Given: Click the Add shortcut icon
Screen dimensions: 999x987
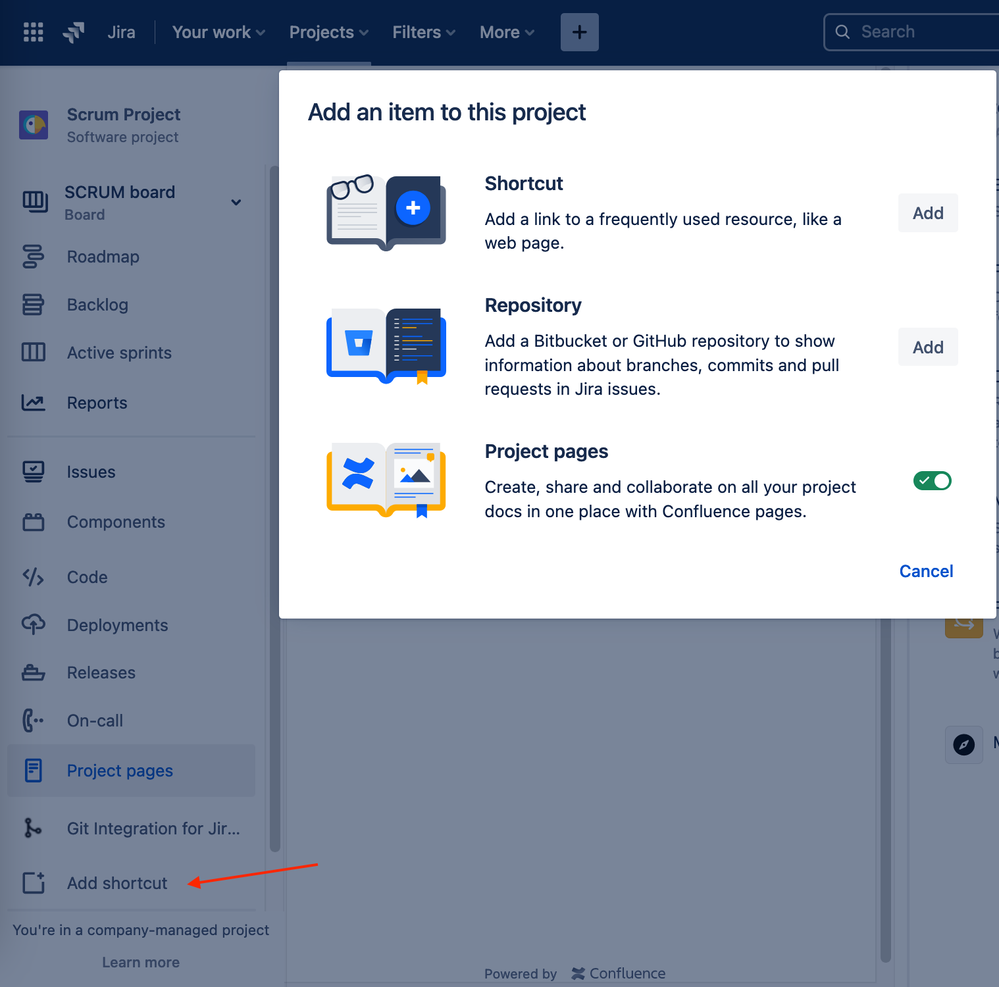Looking at the screenshot, I should 33,883.
